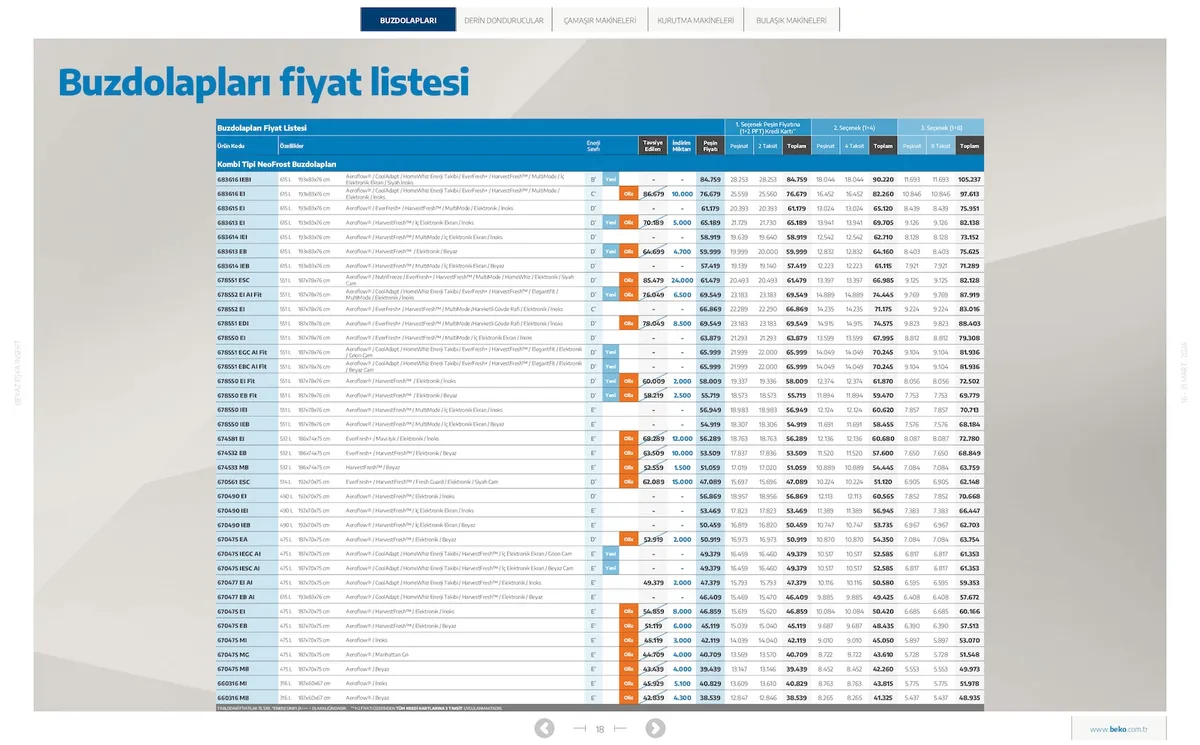
Task: Click the last-page marker right of 18
Action: (x=620, y=729)
